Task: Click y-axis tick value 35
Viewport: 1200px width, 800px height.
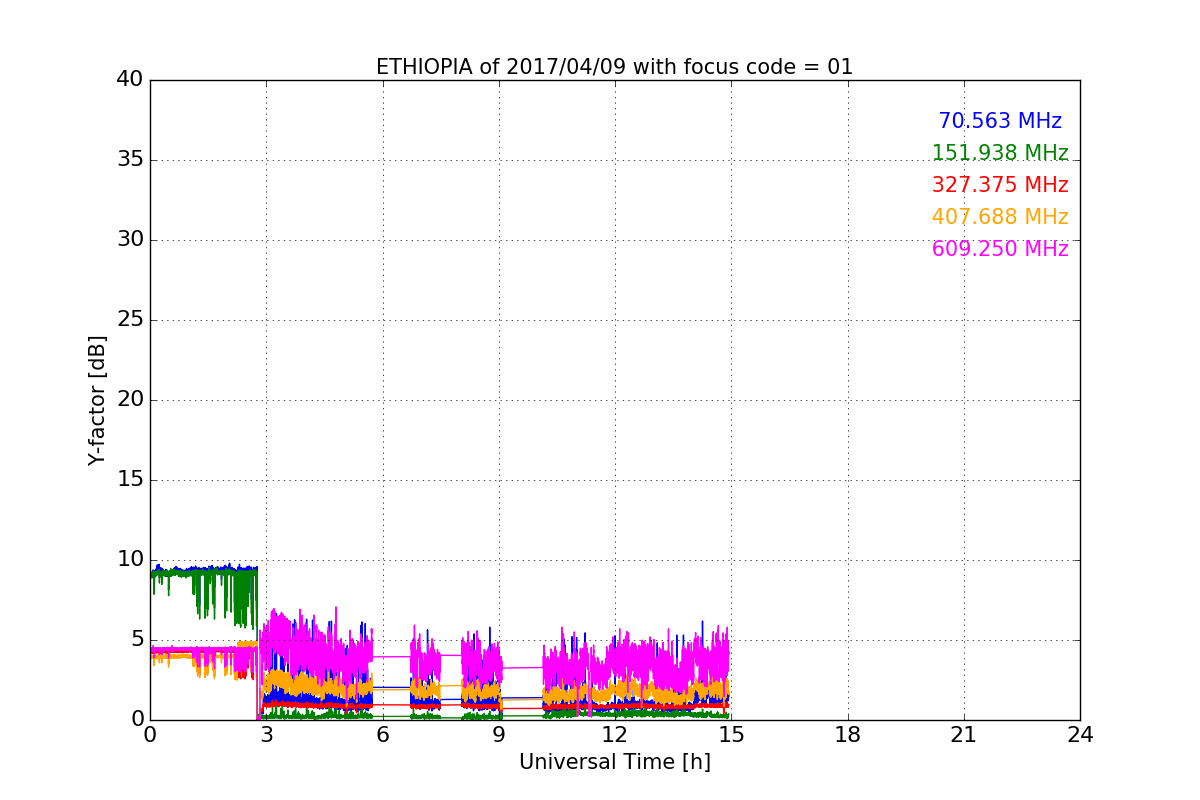Action: [130, 159]
